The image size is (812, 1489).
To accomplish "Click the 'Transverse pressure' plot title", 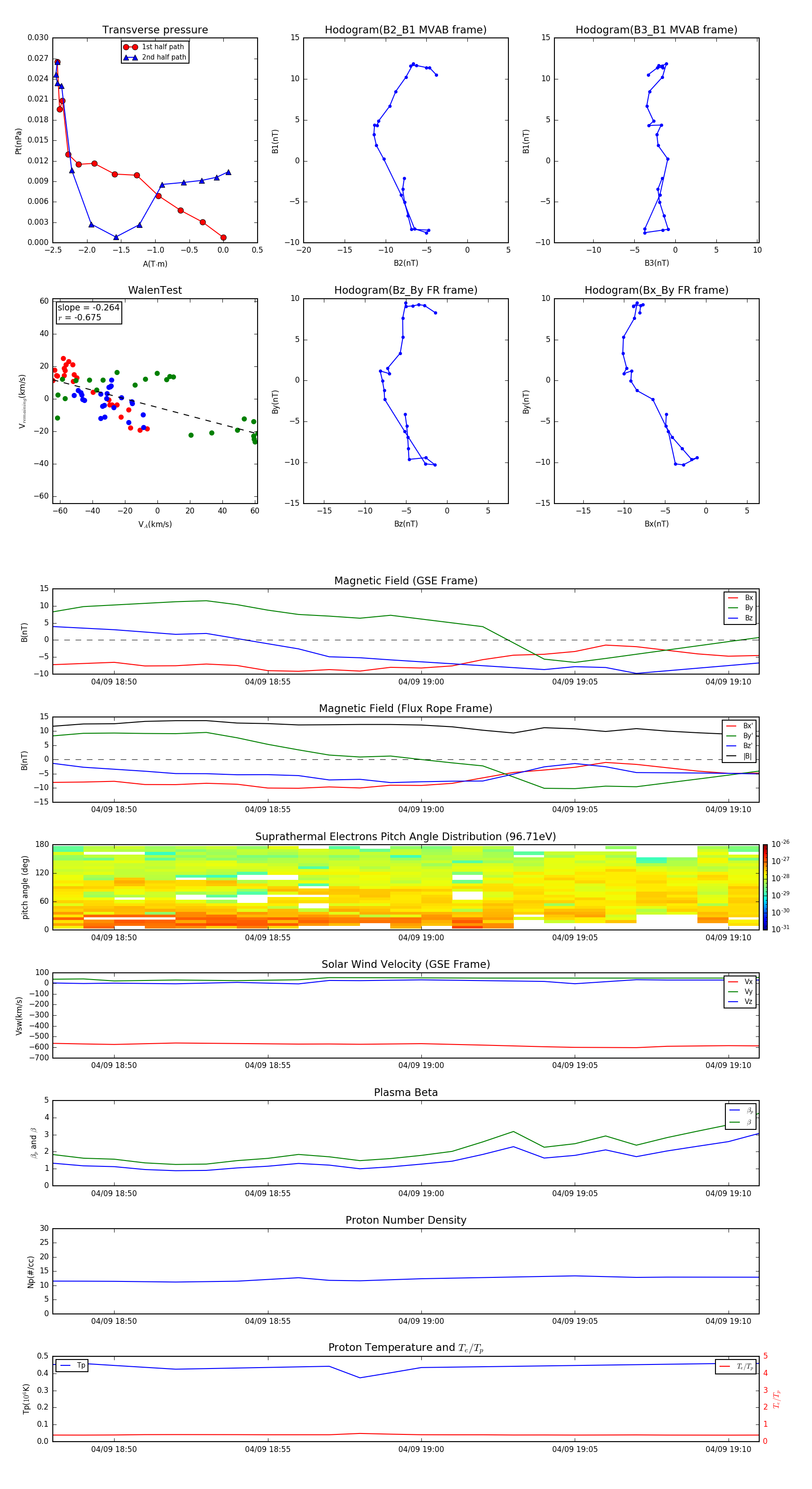I will point(155,30).
